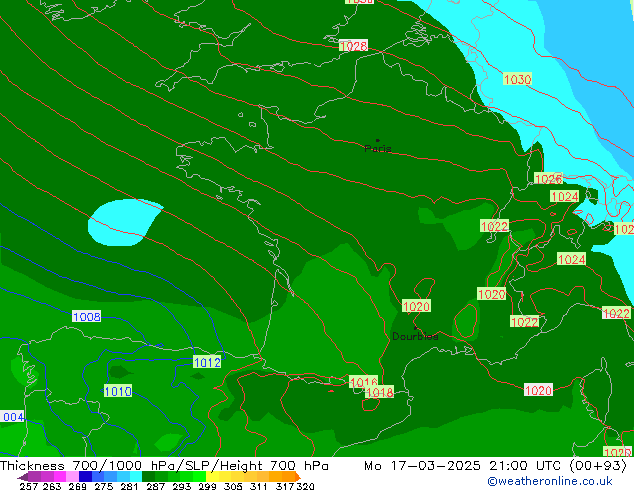Click the bright yellow legend swatch
The width and height of the screenshot is (634, 490).
[x=212, y=477]
